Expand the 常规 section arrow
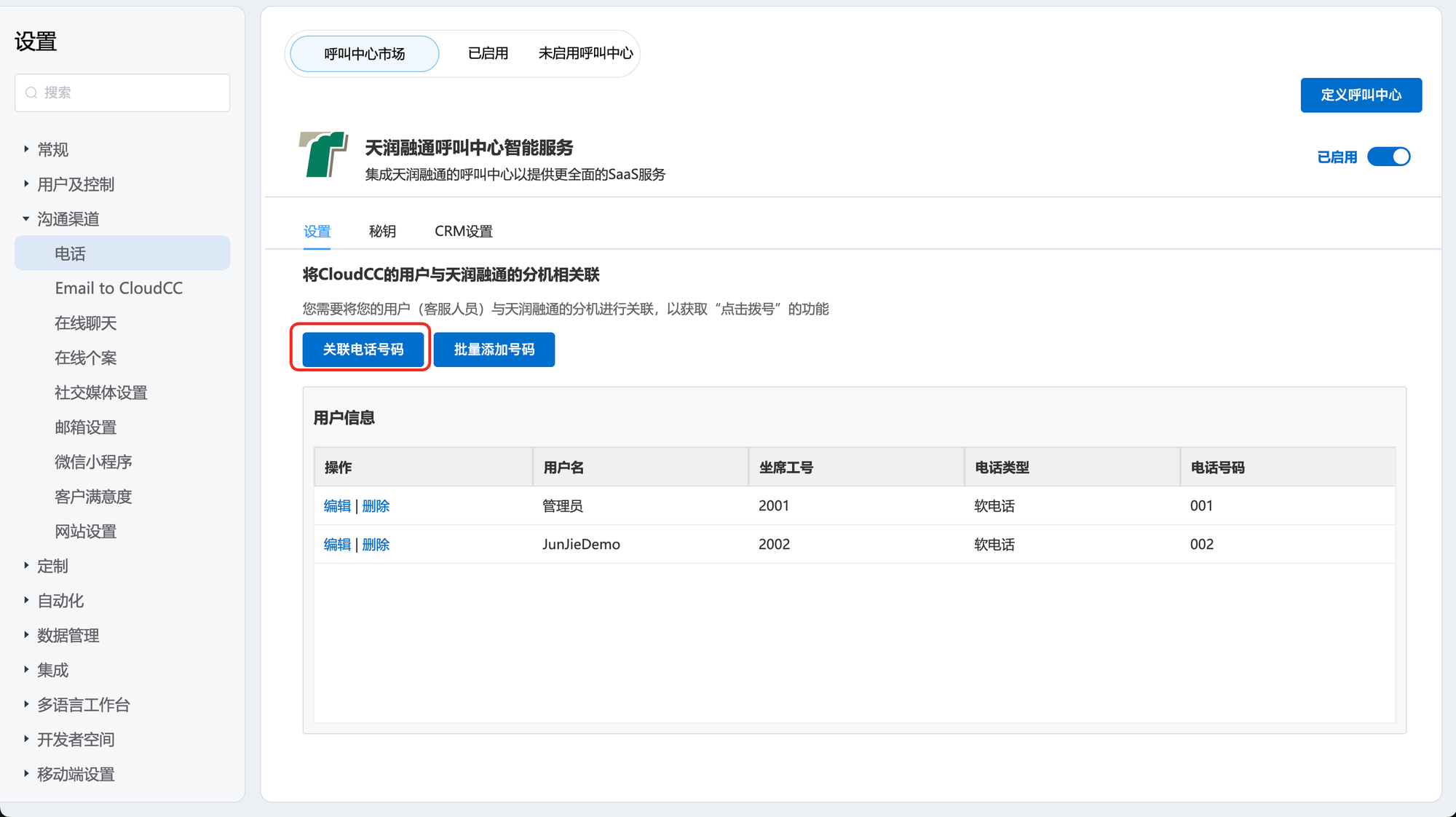The height and width of the screenshot is (817, 1456). 26,149
